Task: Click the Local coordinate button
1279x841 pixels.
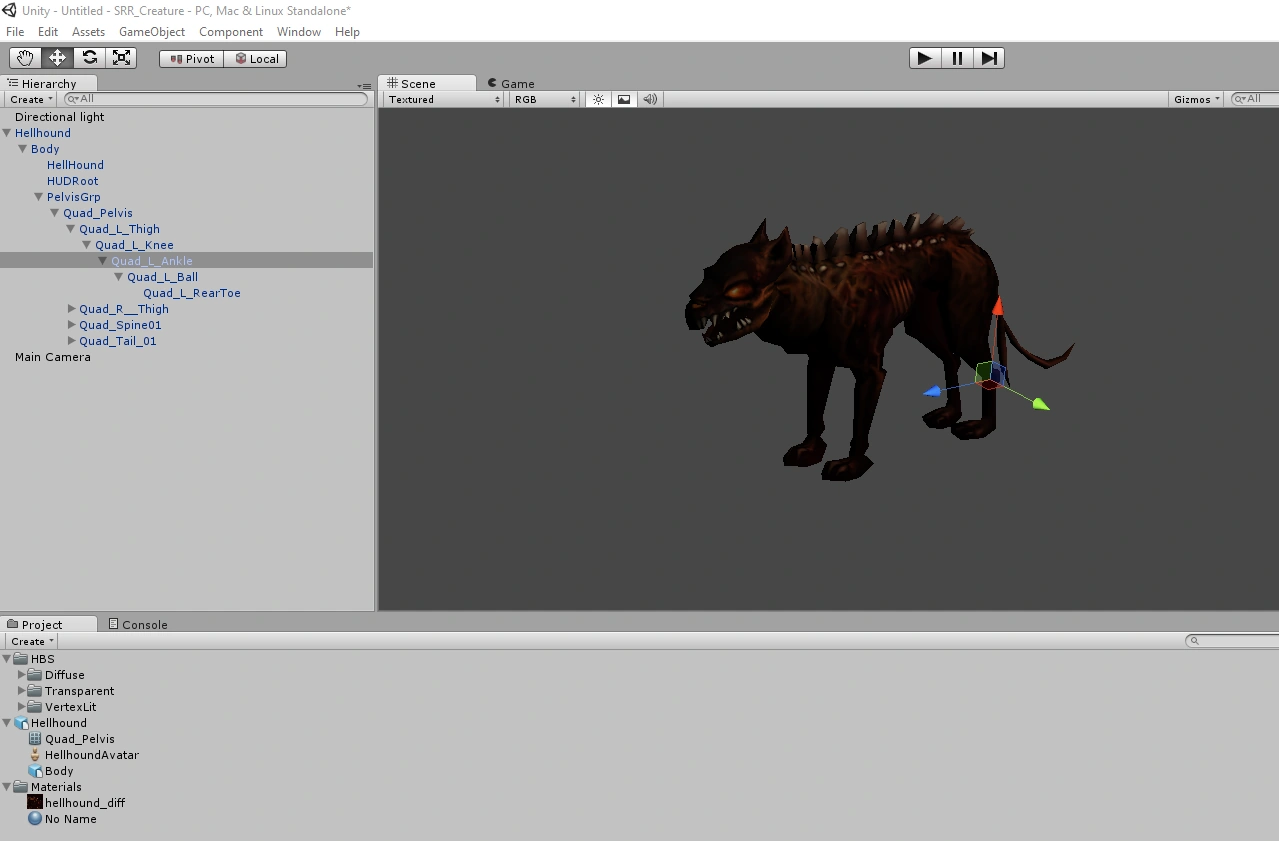Action: pyautogui.click(x=256, y=59)
